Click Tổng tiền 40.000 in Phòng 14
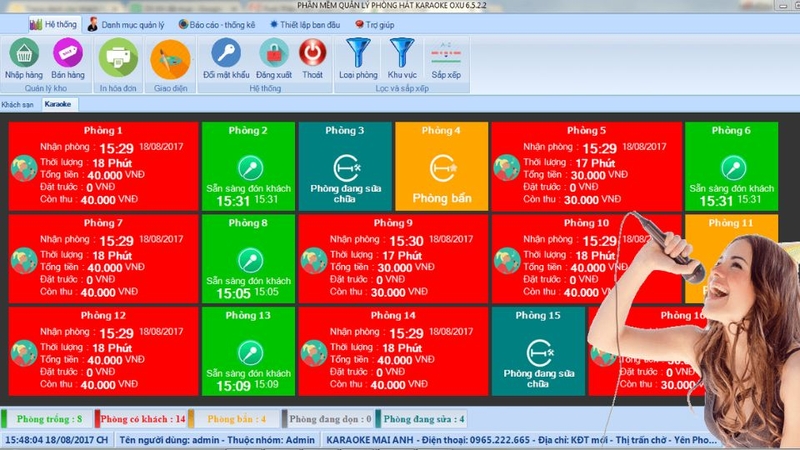 (382, 360)
